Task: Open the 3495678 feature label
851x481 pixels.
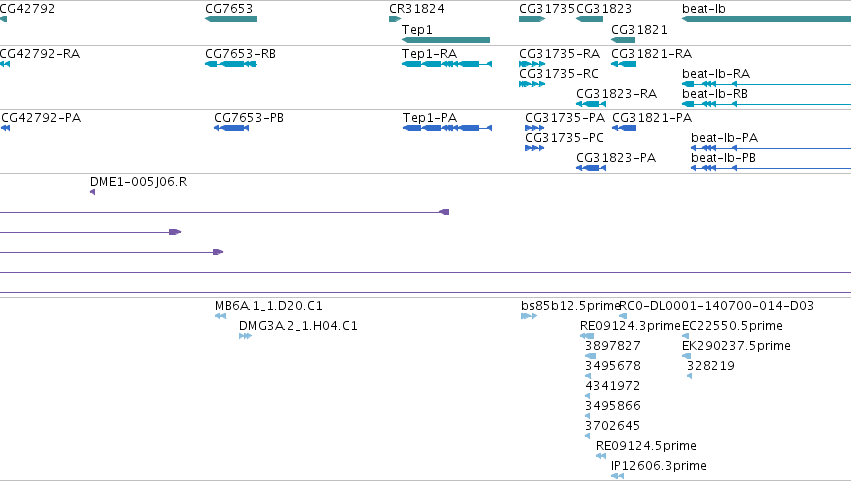Action: [613, 366]
